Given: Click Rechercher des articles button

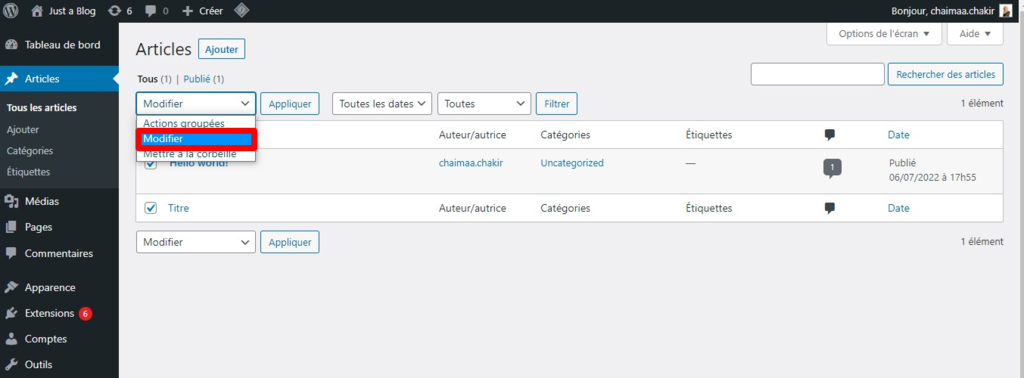Looking at the screenshot, I should 946,74.
